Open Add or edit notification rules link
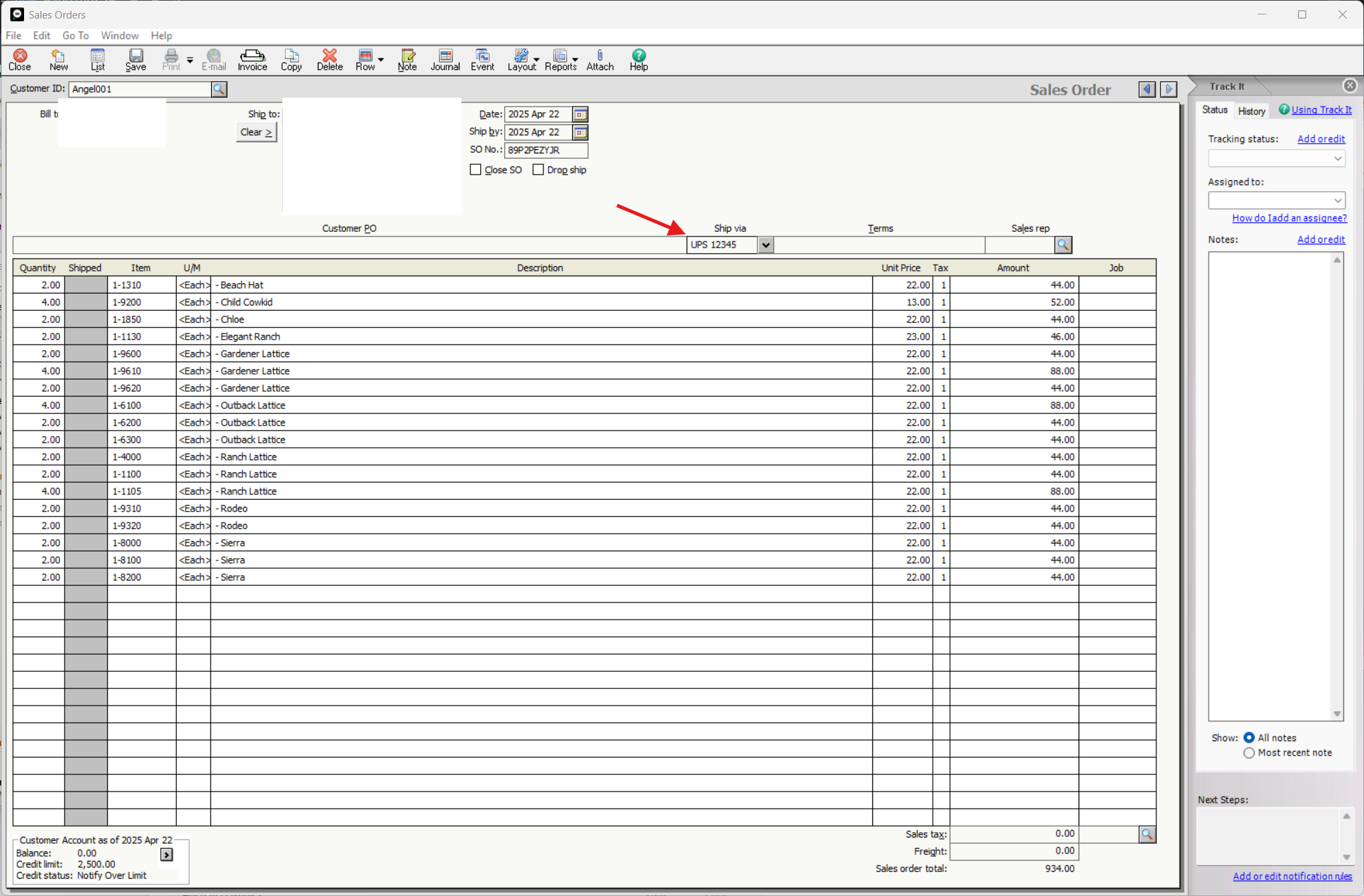Viewport: 1364px width, 896px height. coord(1292,876)
